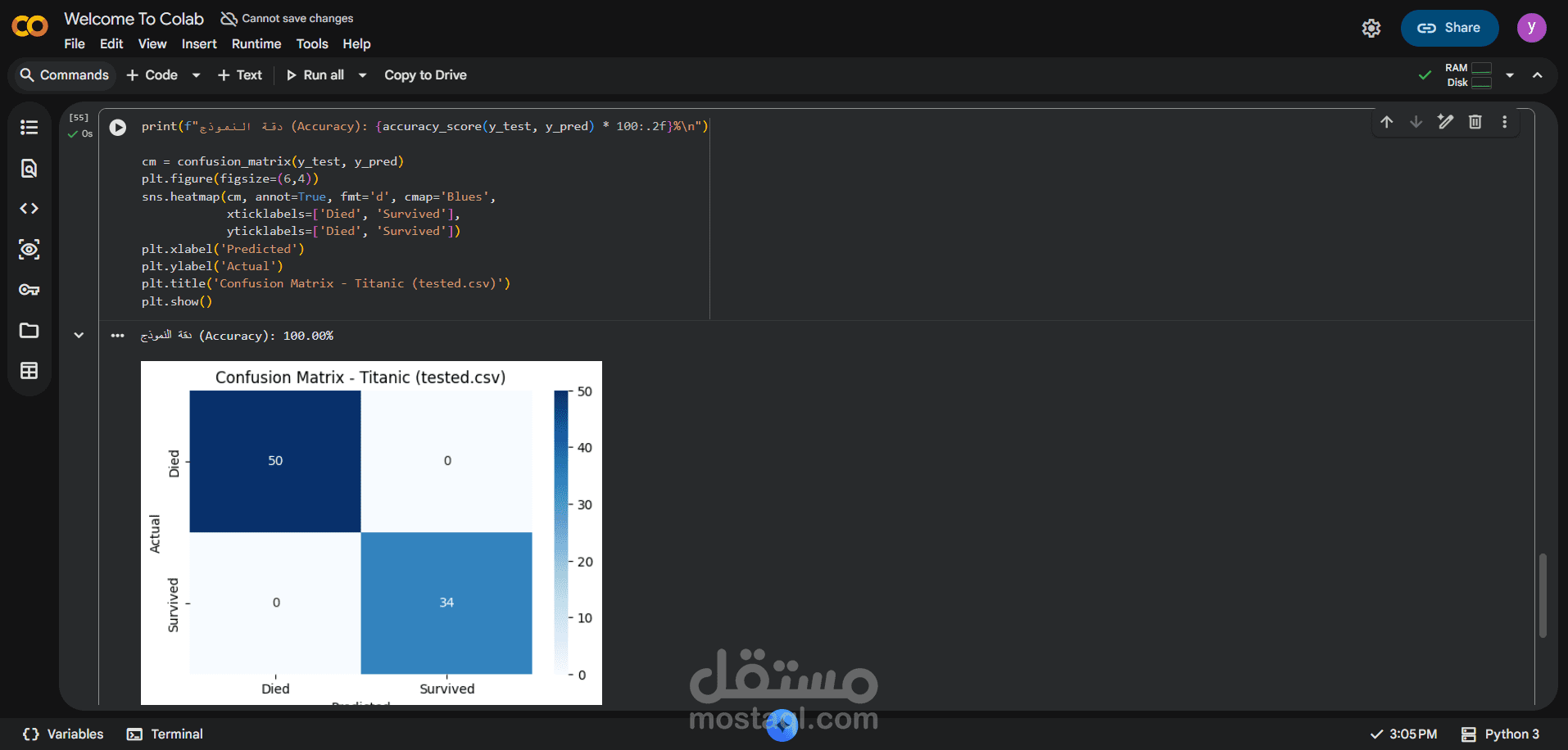Click the Welcome To Colab notebook title
This screenshot has width=1568, height=750.
point(134,19)
